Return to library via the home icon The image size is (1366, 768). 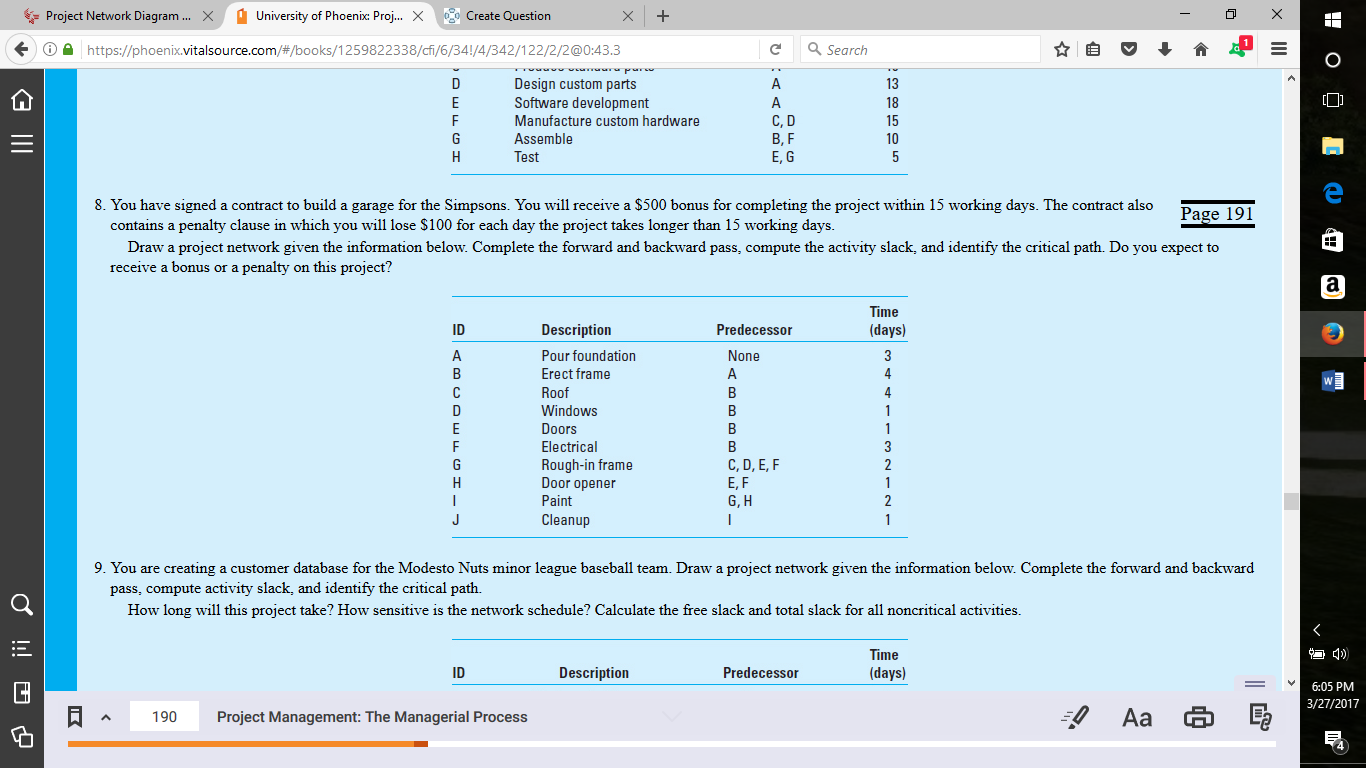(21, 99)
